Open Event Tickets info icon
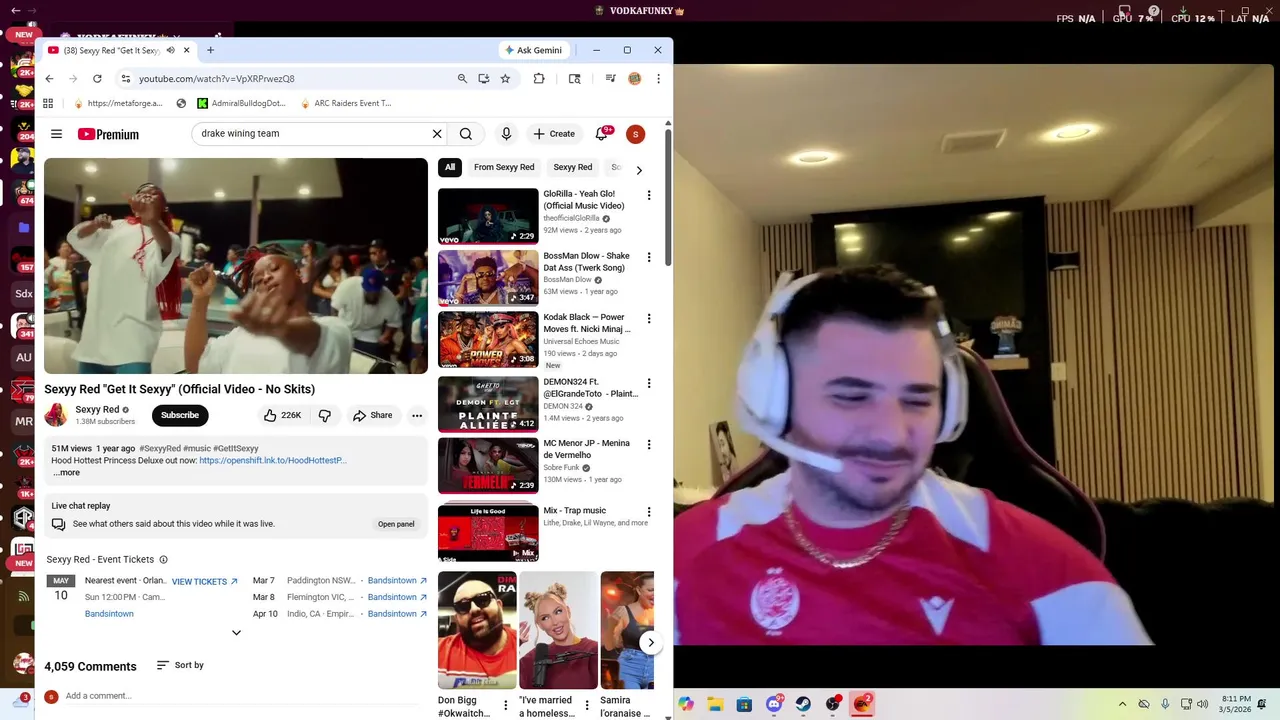1280x720 pixels. [x=164, y=560]
